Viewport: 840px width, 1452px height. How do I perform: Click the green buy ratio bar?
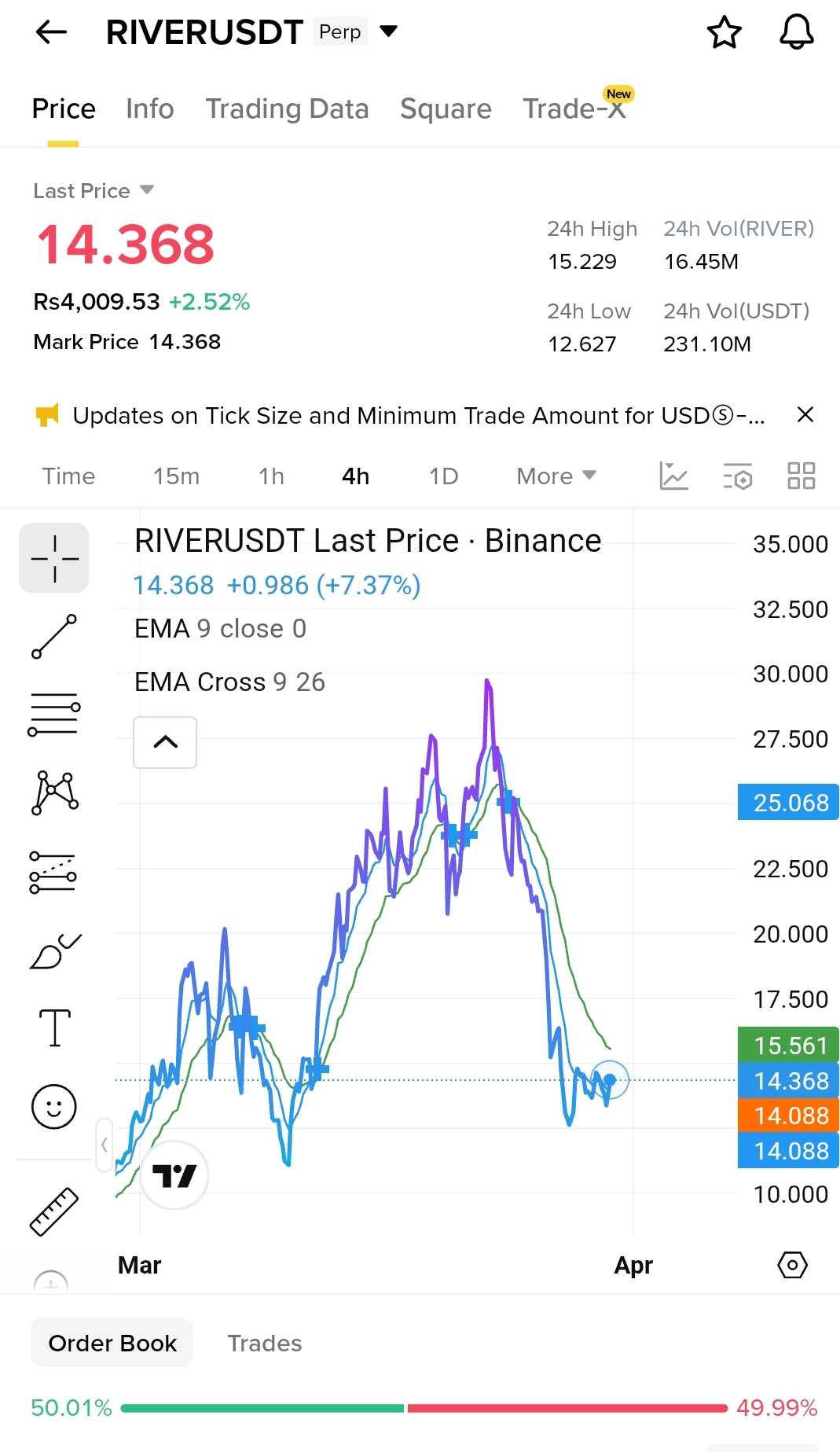[x=262, y=1408]
